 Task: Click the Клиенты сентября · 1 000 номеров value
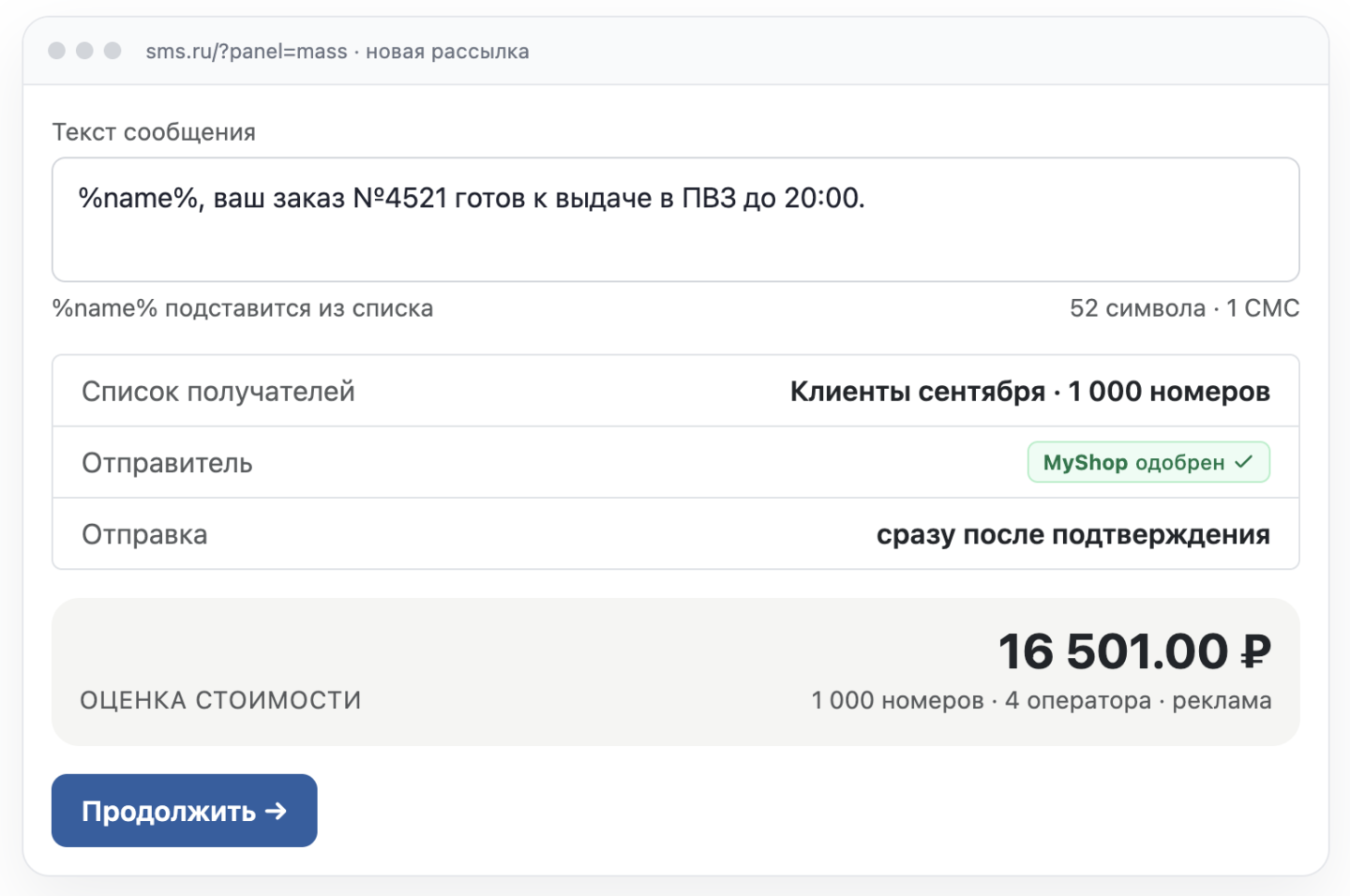tap(1029, 391)
